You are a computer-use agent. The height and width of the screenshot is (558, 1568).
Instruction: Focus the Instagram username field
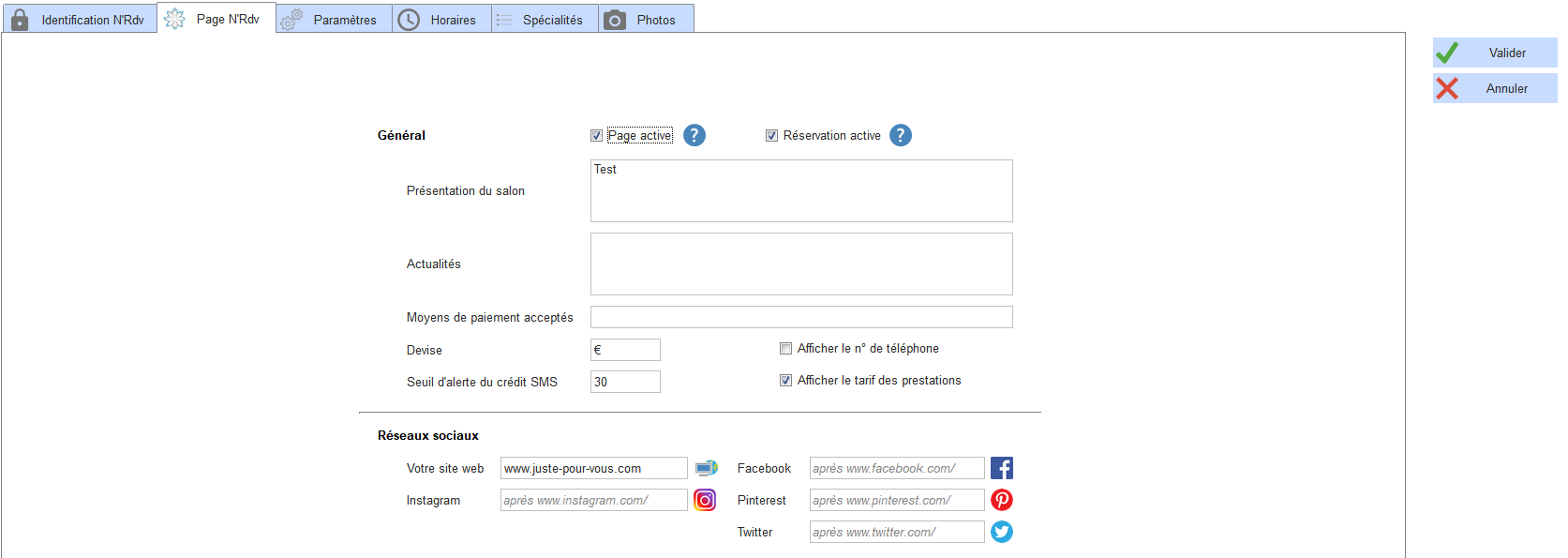594,500
